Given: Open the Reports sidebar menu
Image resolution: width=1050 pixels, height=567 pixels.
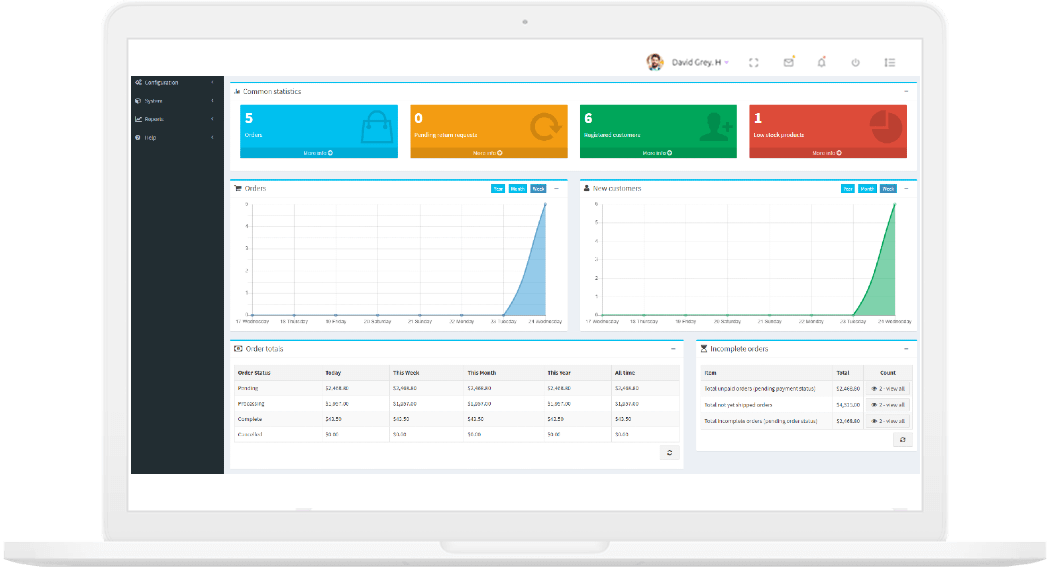Looking at the screenshot, I should [x=177, y=119].
